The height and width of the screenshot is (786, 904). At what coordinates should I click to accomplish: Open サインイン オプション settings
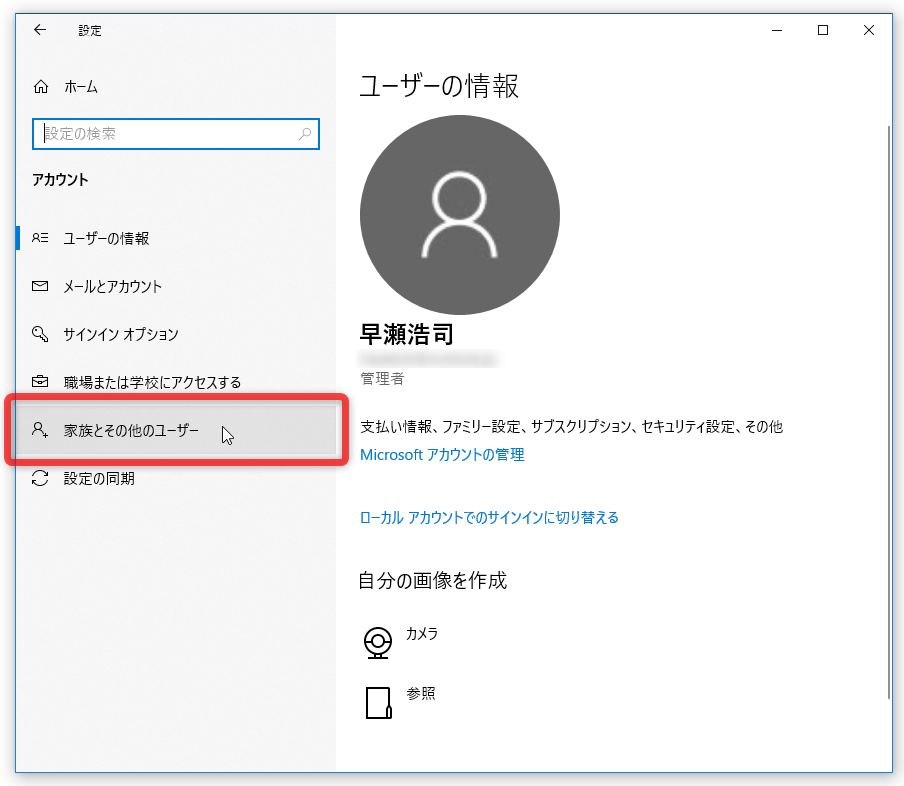tap(176, 334)
